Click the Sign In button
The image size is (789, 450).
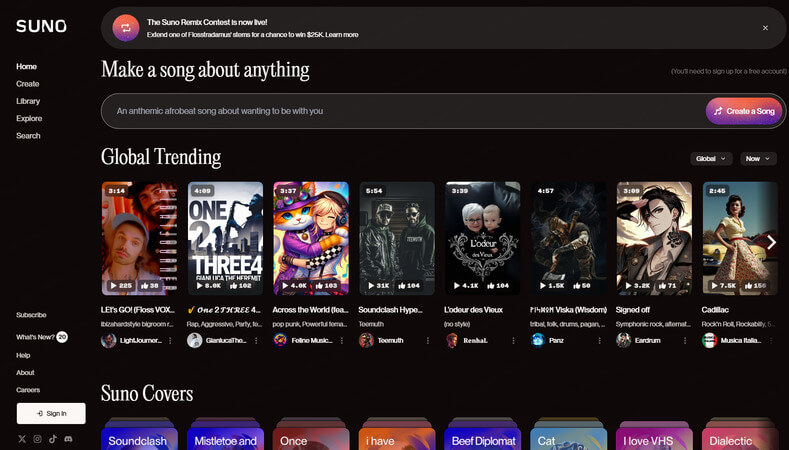51,413
